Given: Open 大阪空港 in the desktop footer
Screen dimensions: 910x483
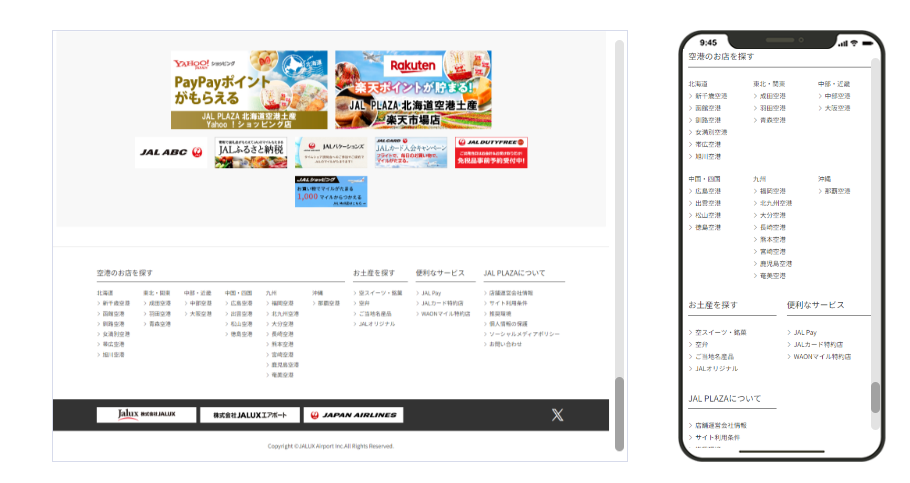Looking at the screenshot, I should coord(201,313).
